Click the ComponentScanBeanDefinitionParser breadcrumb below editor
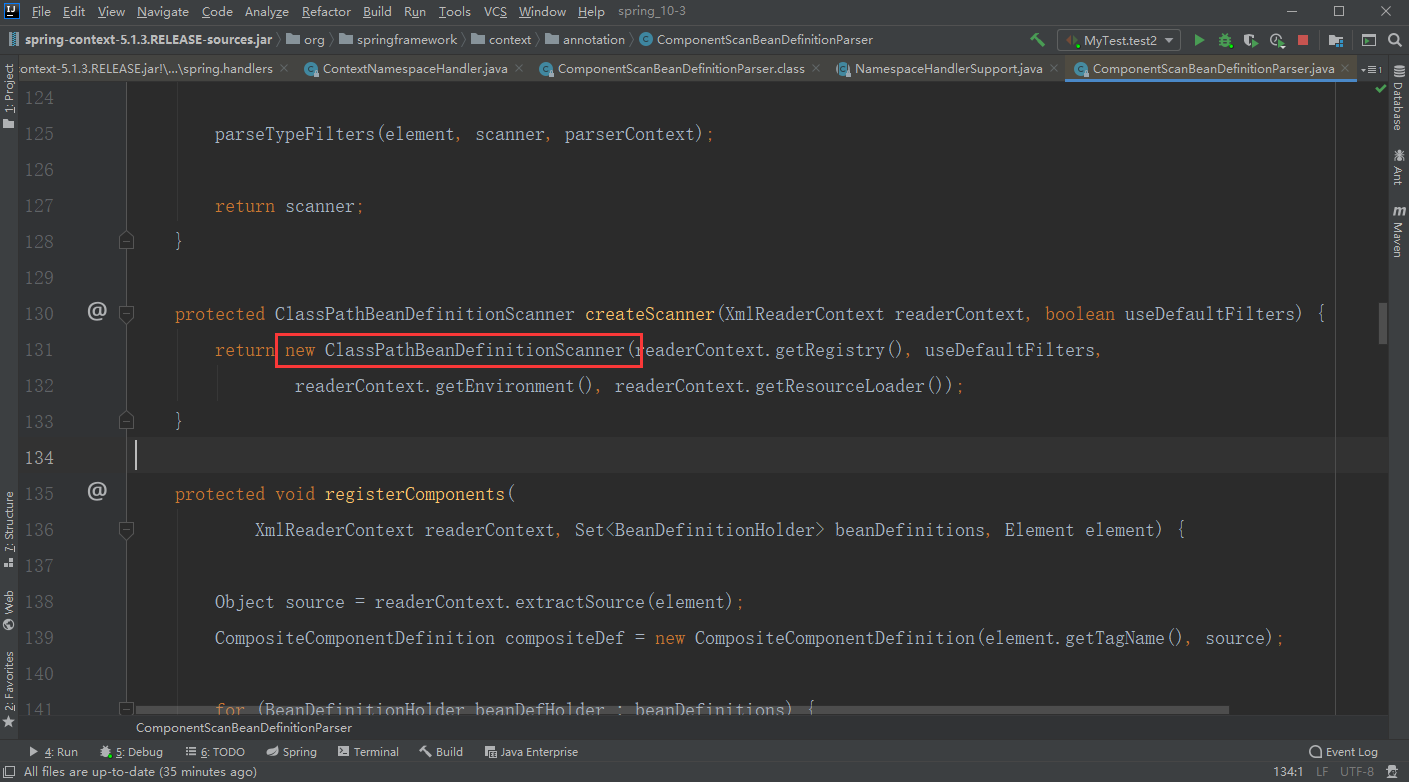The width and height of the screenshot is (1409, 782). [244, 728]
